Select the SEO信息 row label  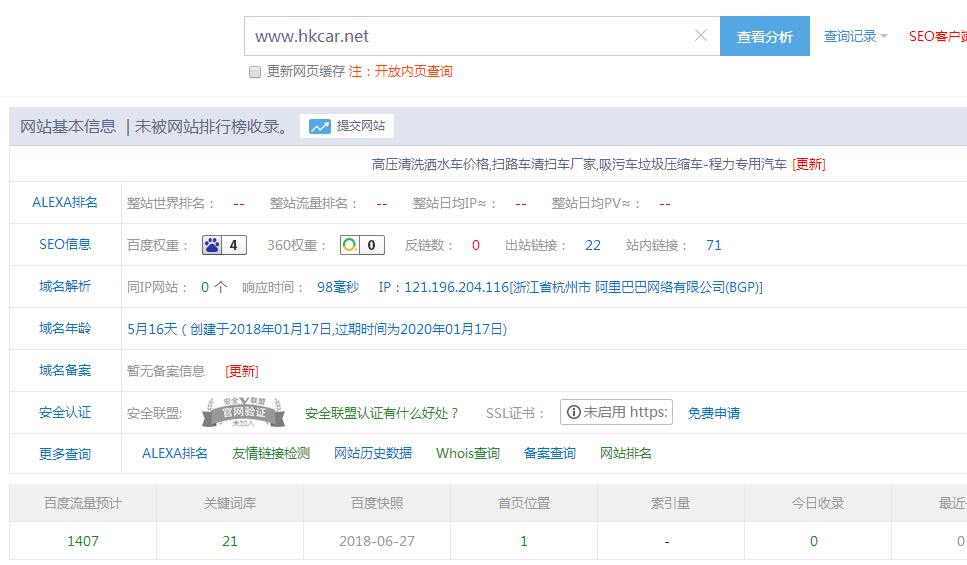pos(65,245)
